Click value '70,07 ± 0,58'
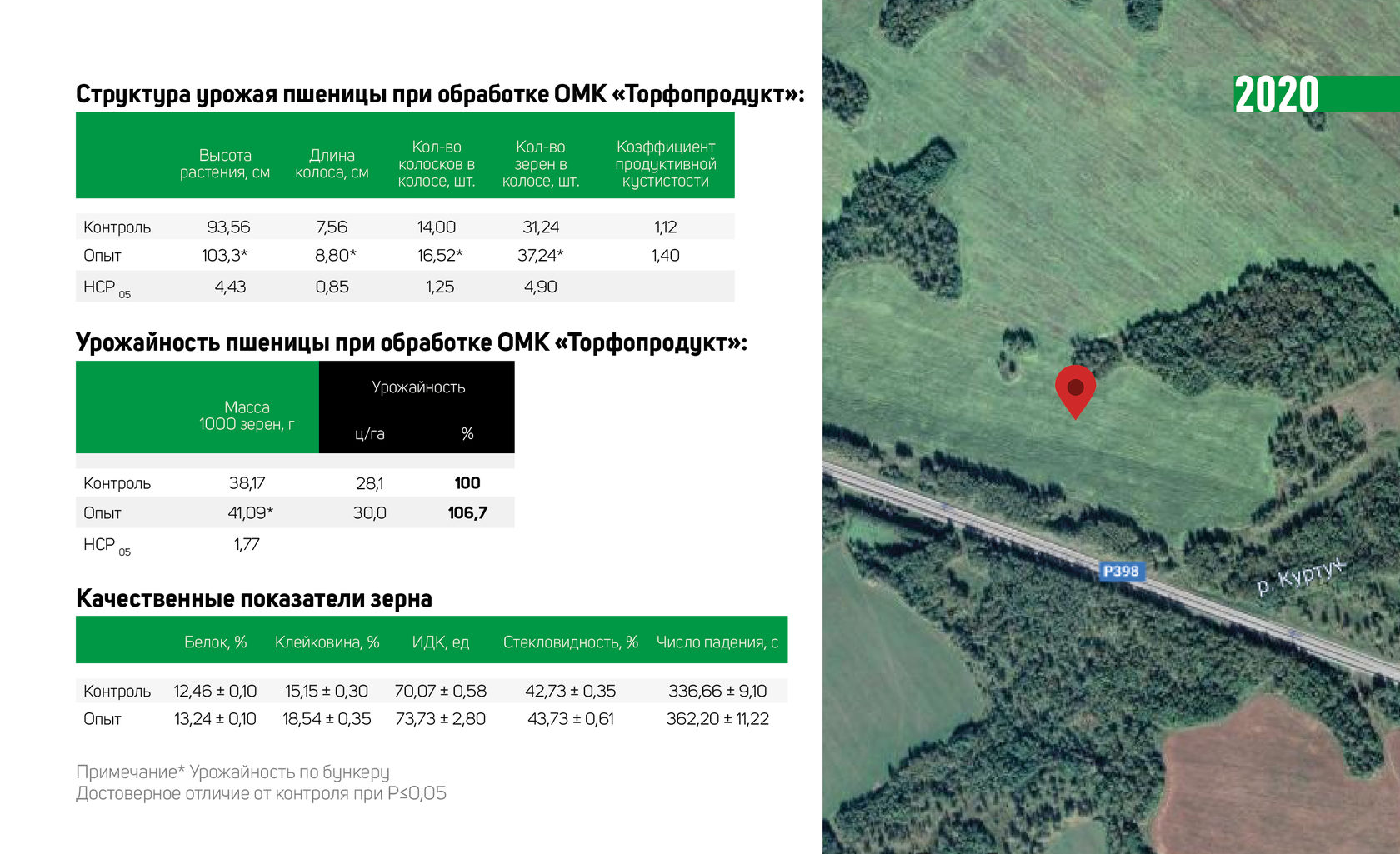Image resolution: width=1400 pixels, height=854 pixels. click(441, 691)
